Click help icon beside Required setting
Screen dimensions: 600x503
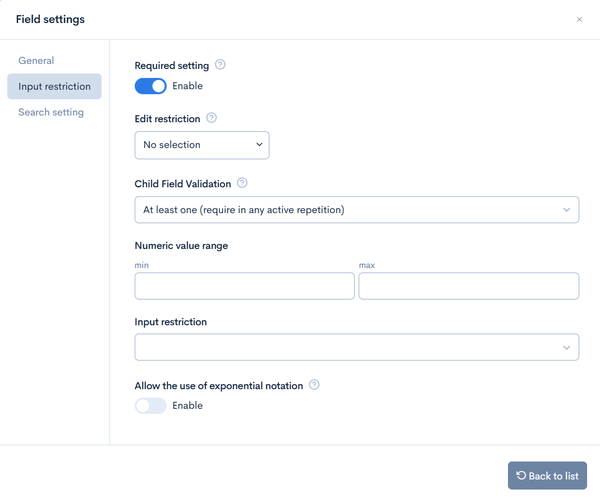(x=220, y=65)
